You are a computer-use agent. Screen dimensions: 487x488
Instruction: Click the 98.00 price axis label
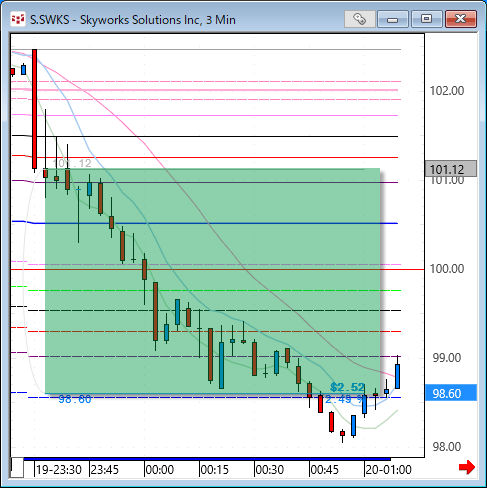click(x=447, y=447)
